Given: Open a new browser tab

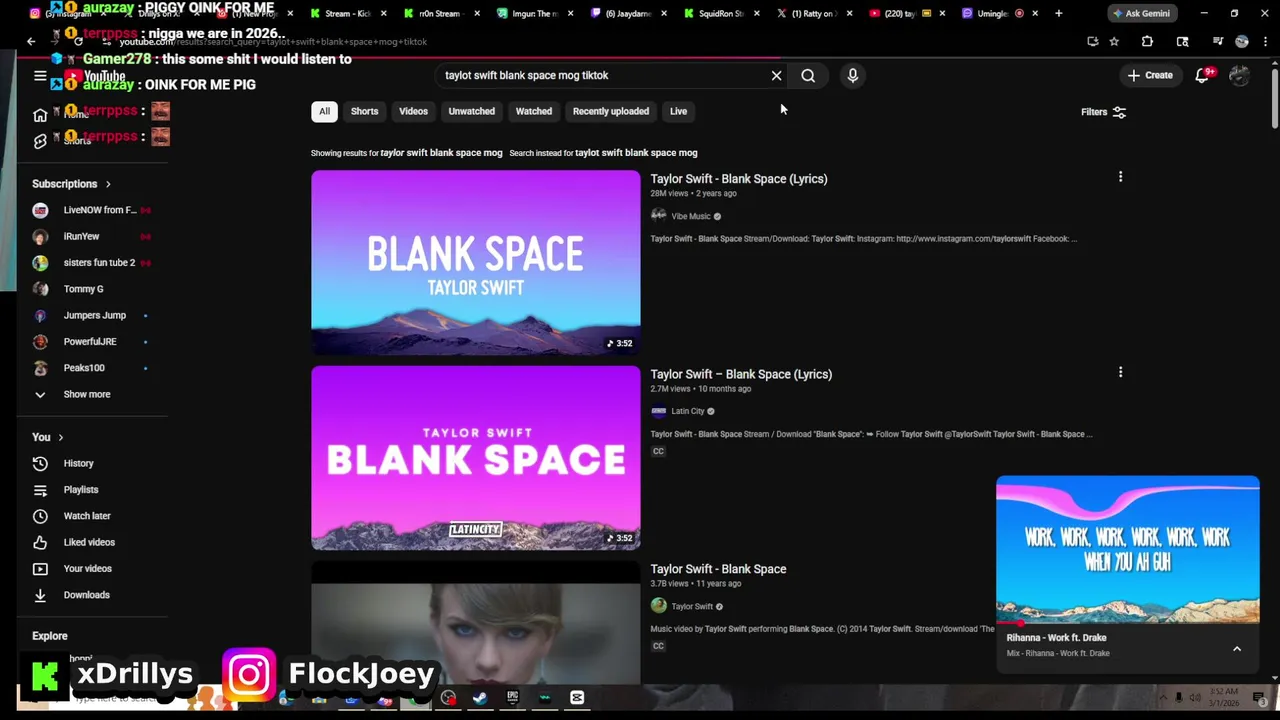Looking at the screenshot, I should click(x=1058, y=13).
